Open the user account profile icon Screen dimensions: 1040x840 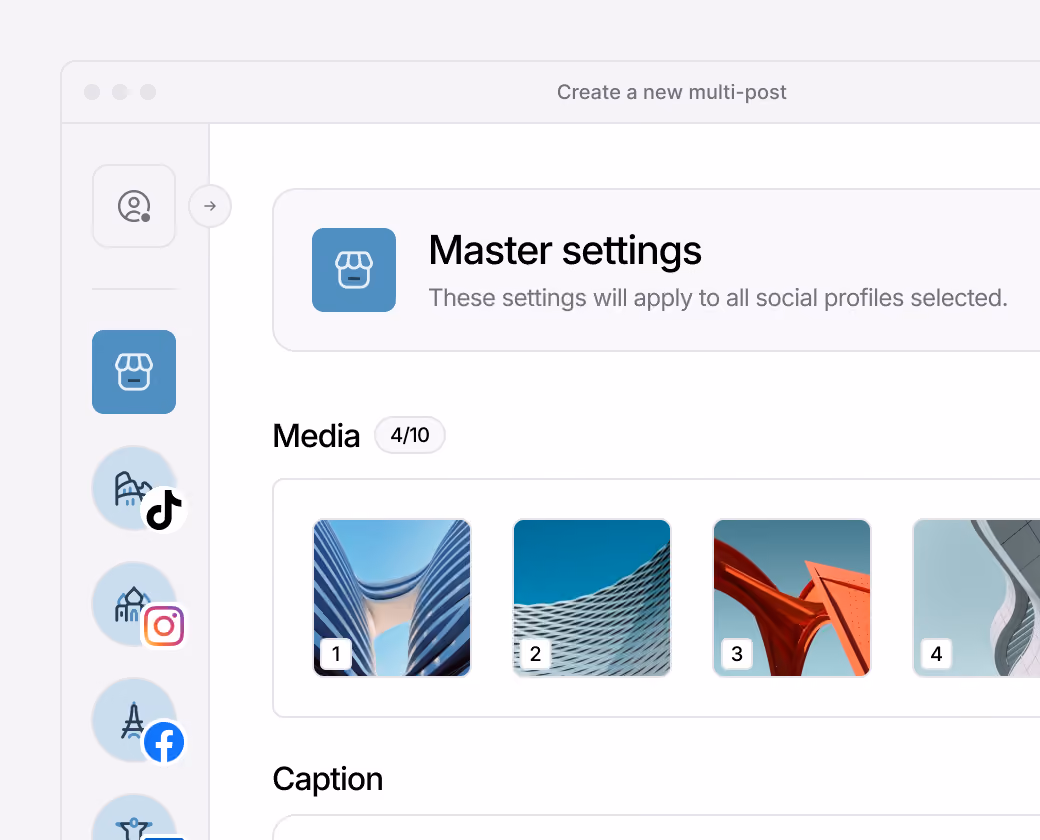(134, 206)
